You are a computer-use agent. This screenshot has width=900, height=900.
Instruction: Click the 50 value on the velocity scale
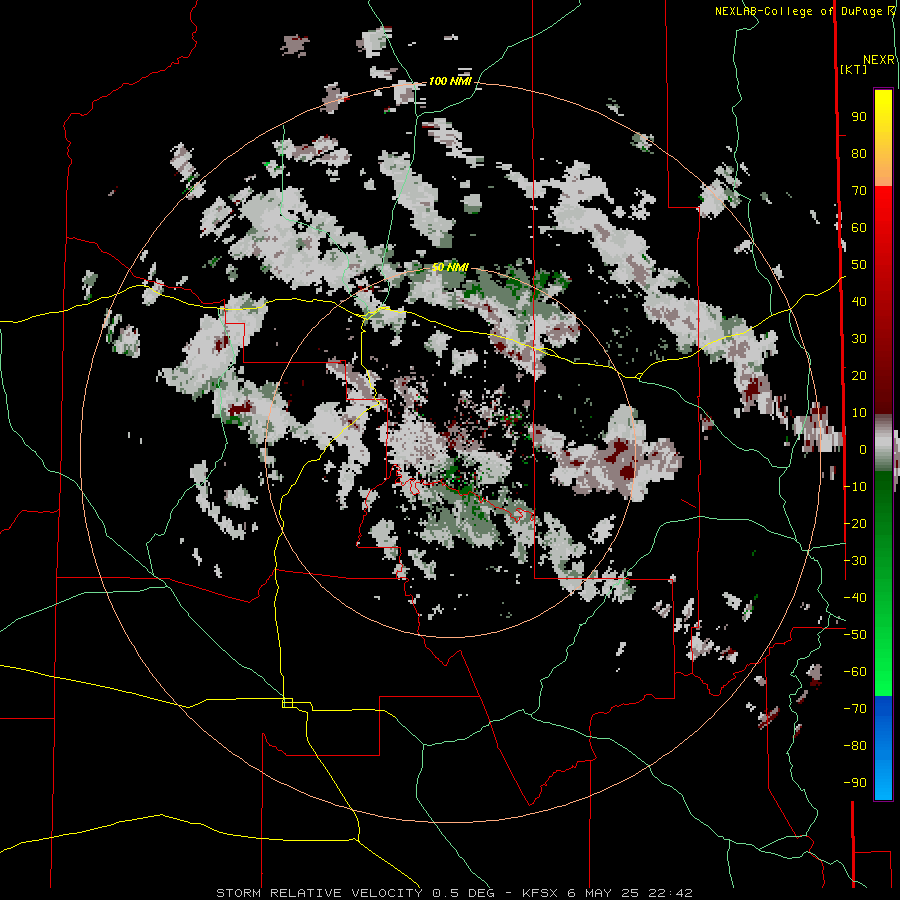859,265
